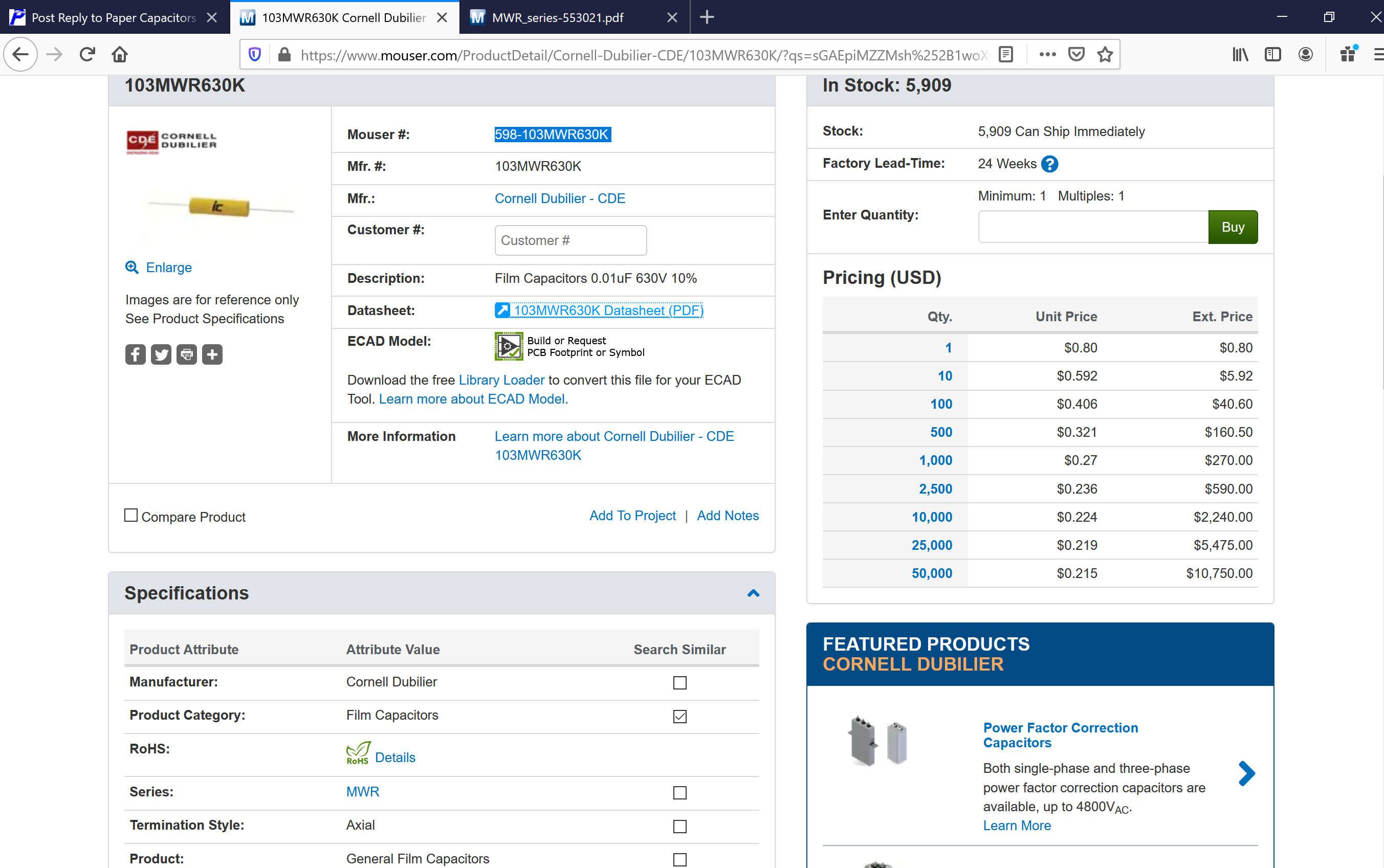Print the product page icon

click(x=187, y=355)
